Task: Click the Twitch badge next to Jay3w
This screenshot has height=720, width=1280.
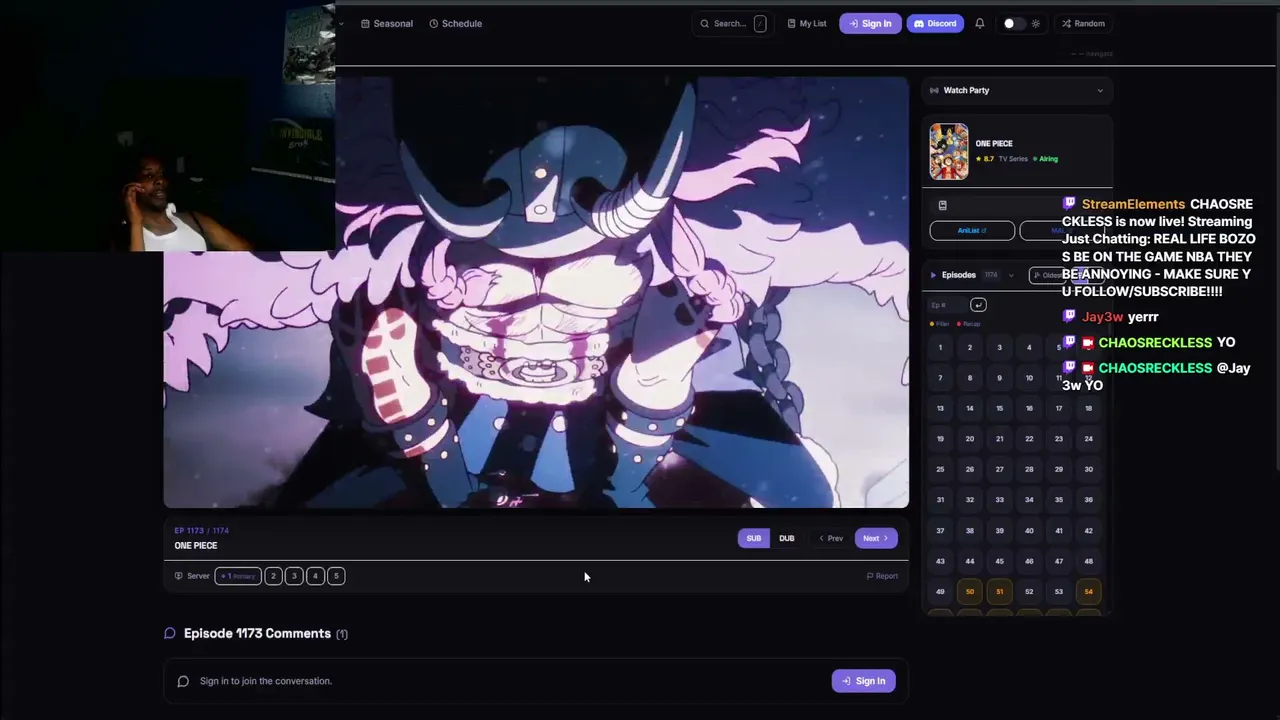Action: click(1069, 316)
